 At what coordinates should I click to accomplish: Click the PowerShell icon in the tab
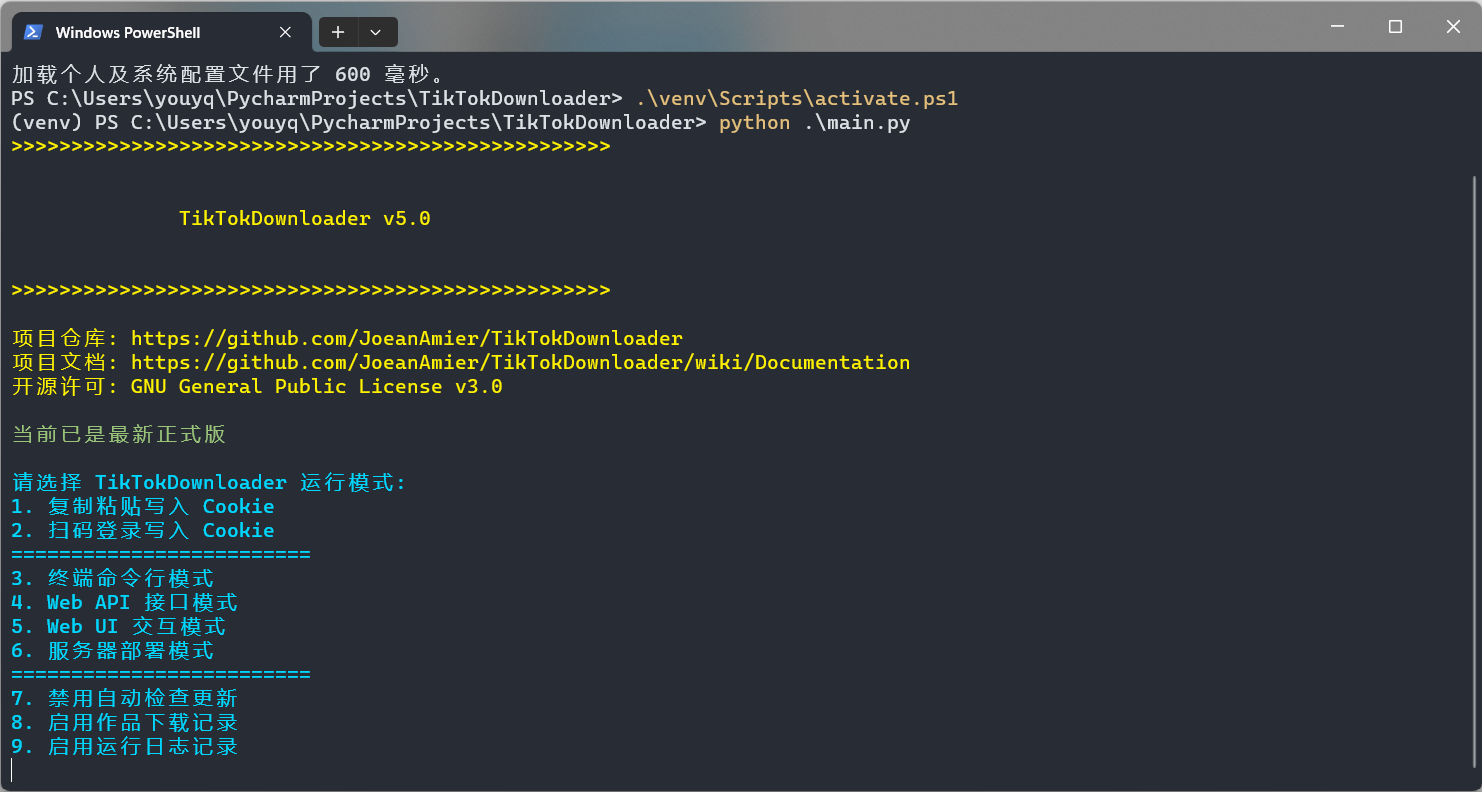[33, 32]
